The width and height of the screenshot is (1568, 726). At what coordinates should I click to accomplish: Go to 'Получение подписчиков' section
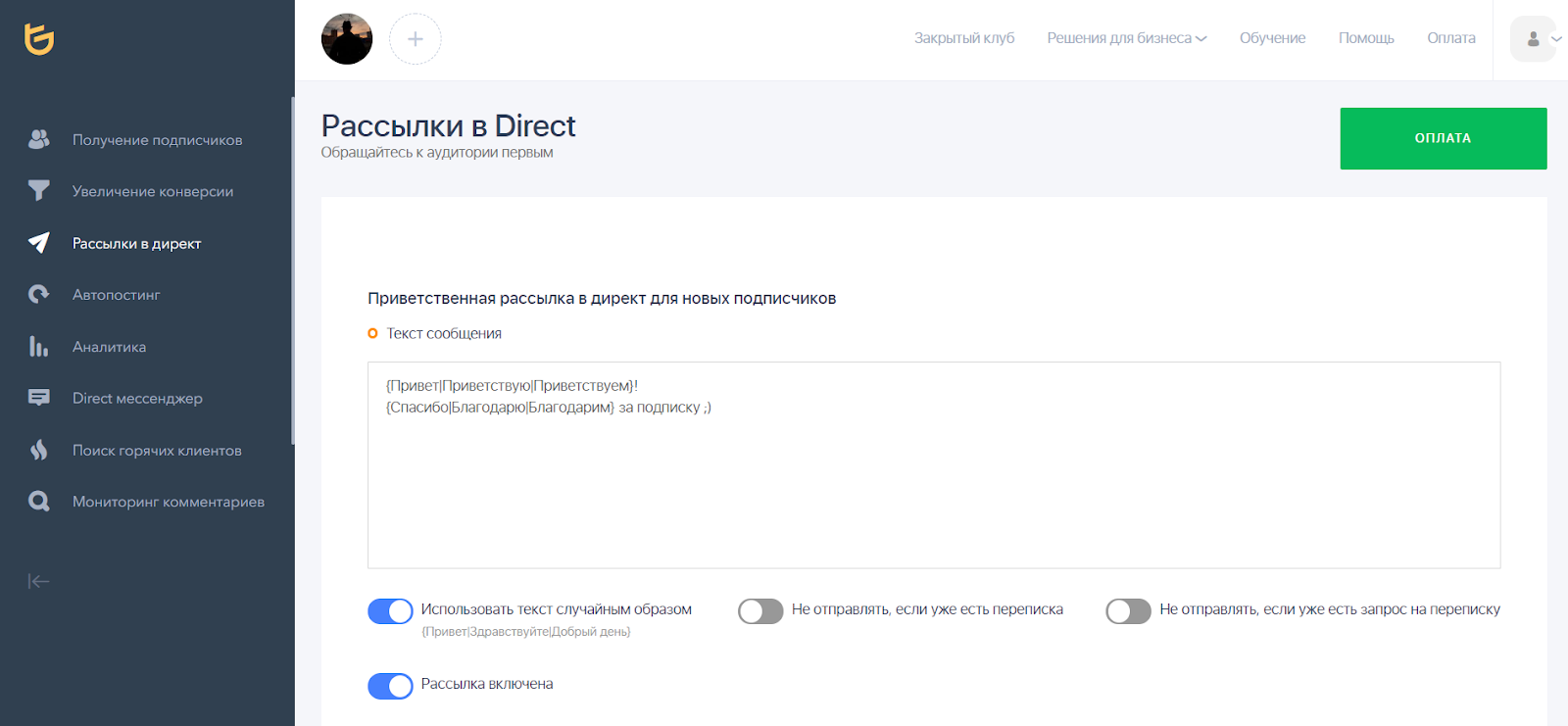point(157,140)
